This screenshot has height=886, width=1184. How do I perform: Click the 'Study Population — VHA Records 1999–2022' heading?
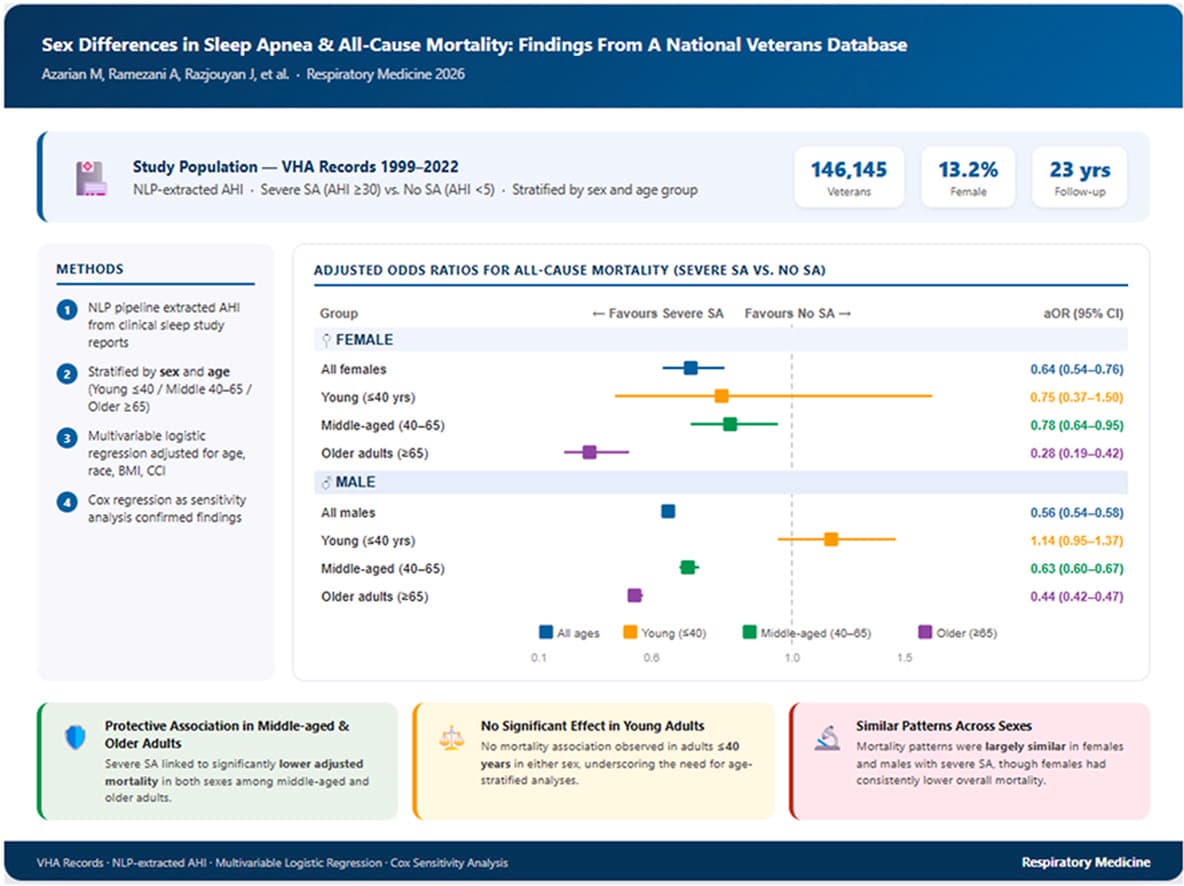pyautogui.click(x=295, y=167)
